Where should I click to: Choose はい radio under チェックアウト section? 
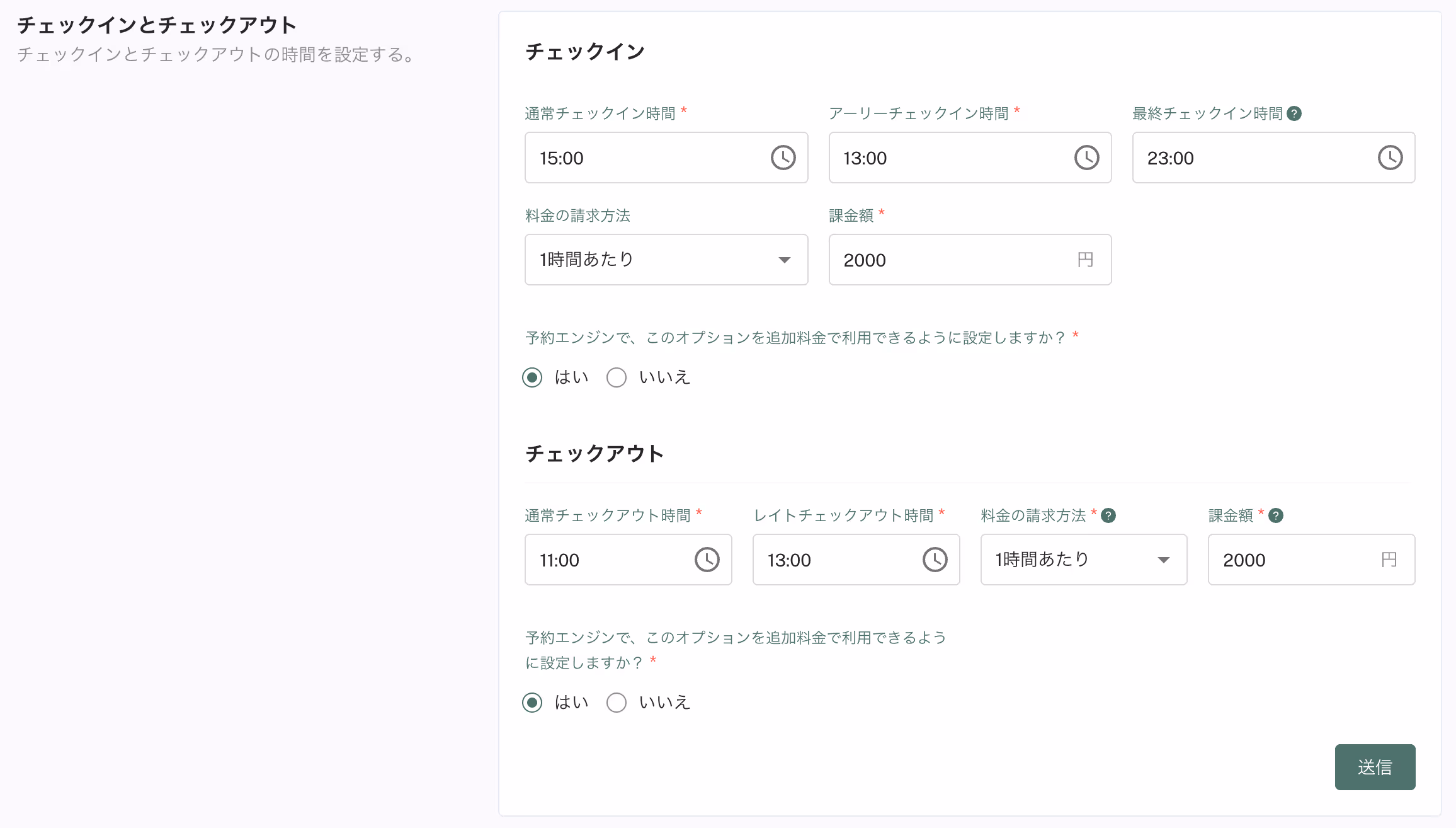(532, 703)
